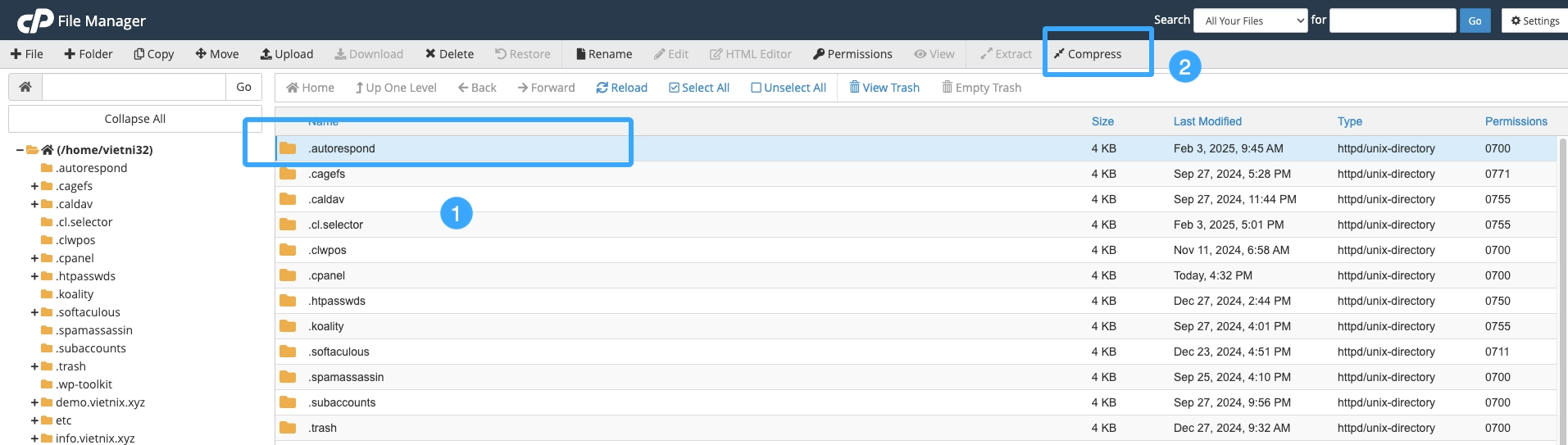Open the HTML Editor

[751, 54]
